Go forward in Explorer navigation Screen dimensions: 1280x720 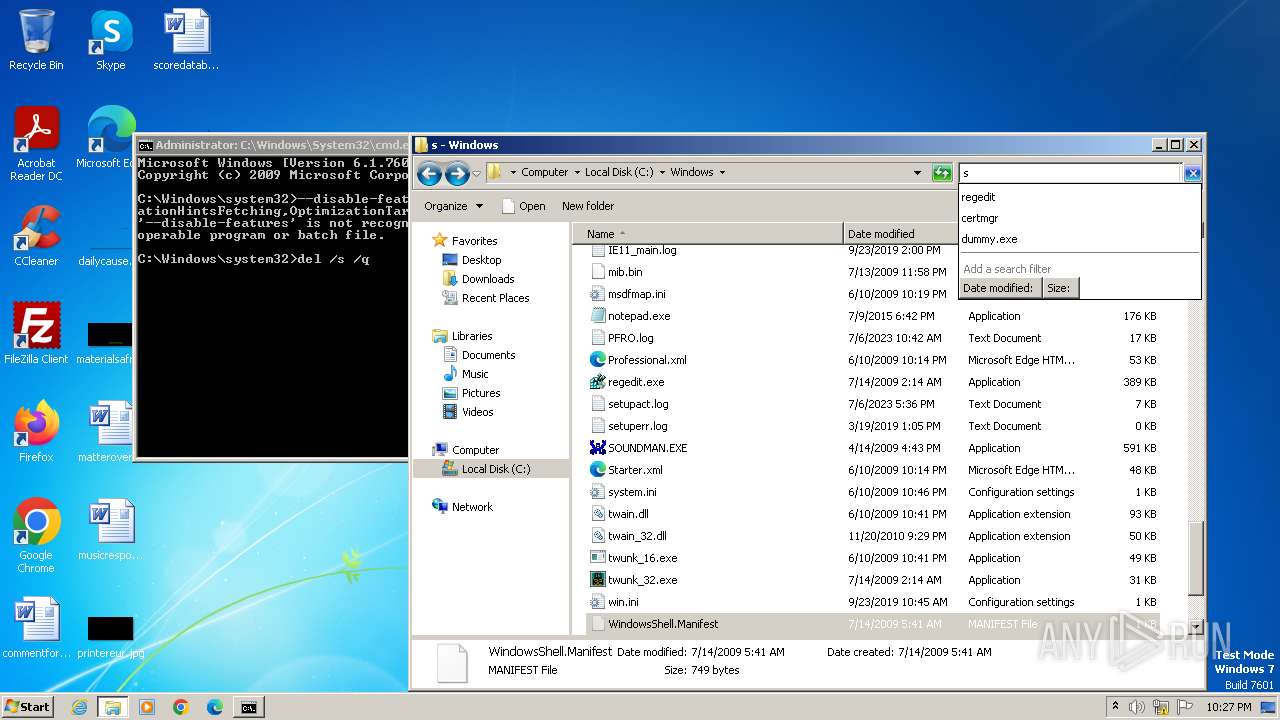click(457, 174)
